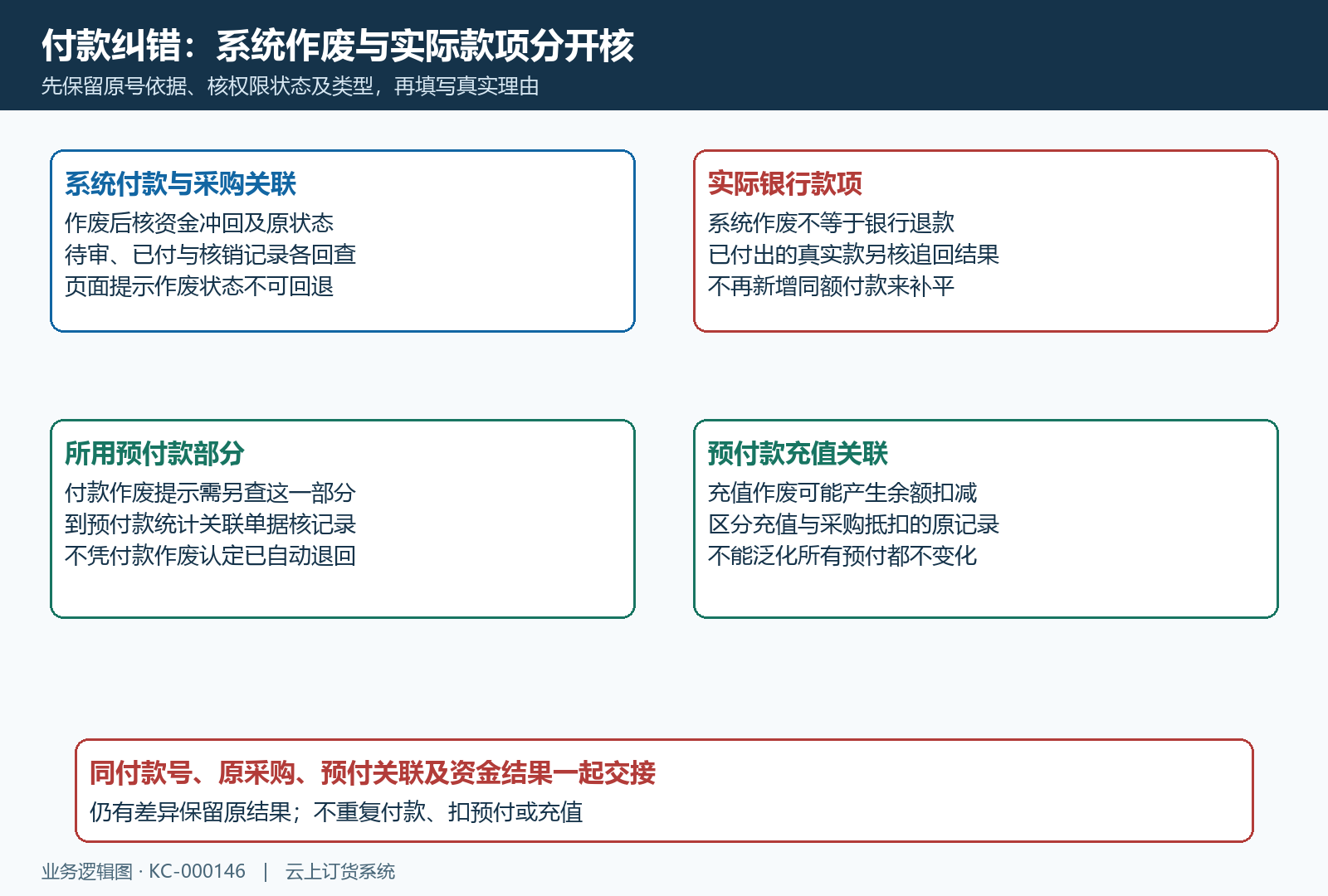Click the line 到预付款统计关联单据核记录
1328x896 pixels.
point(210,524)
